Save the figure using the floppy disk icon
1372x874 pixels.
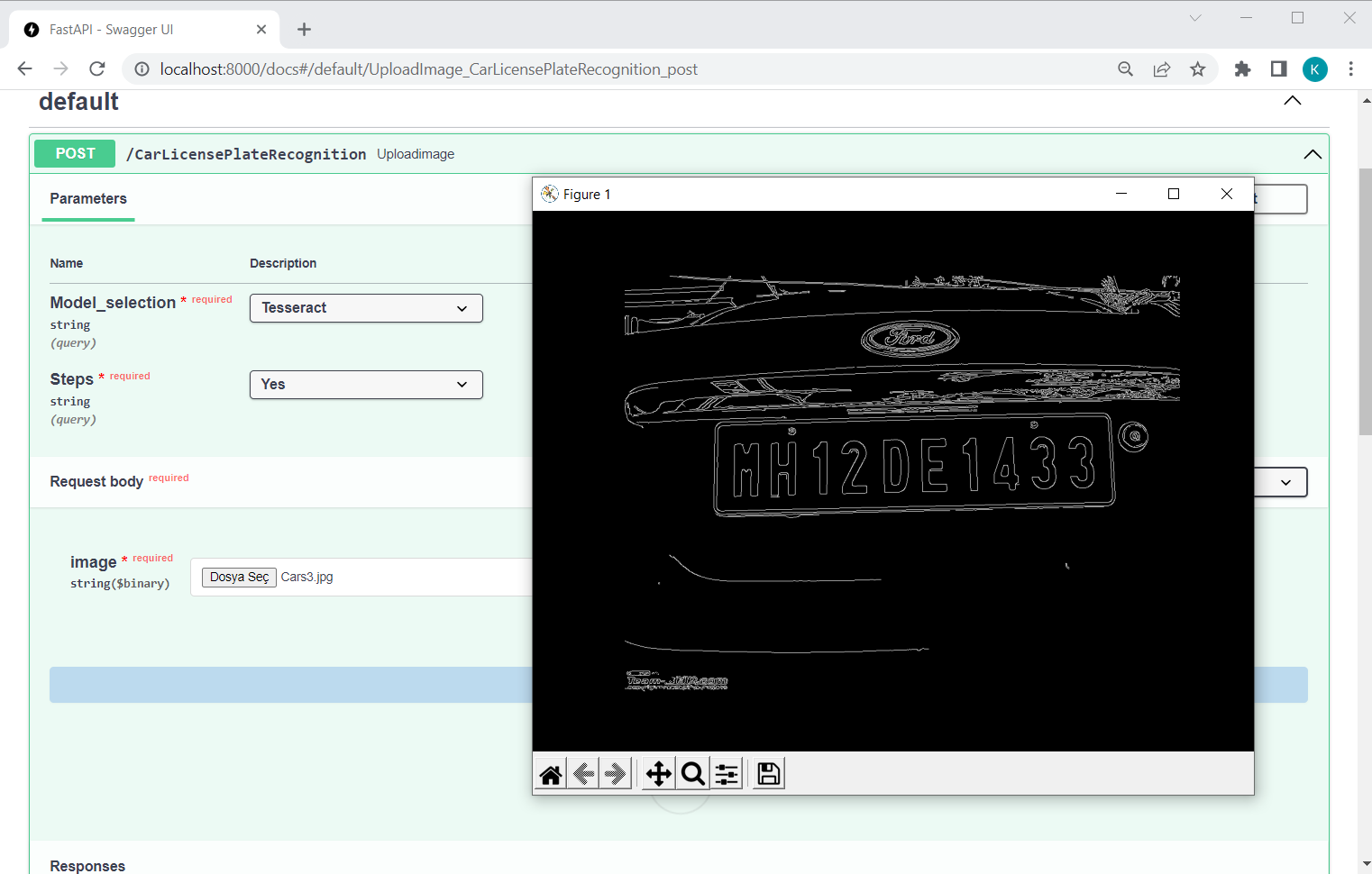[x=767, y=773]
